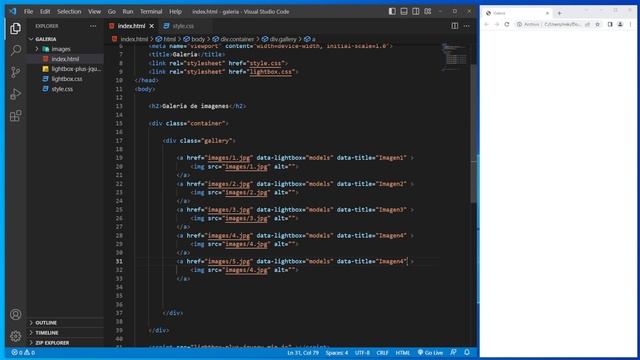The height and width of the screenshot is (360, 640).
Task: Follow the style.css href link in code
Action: 266,63
